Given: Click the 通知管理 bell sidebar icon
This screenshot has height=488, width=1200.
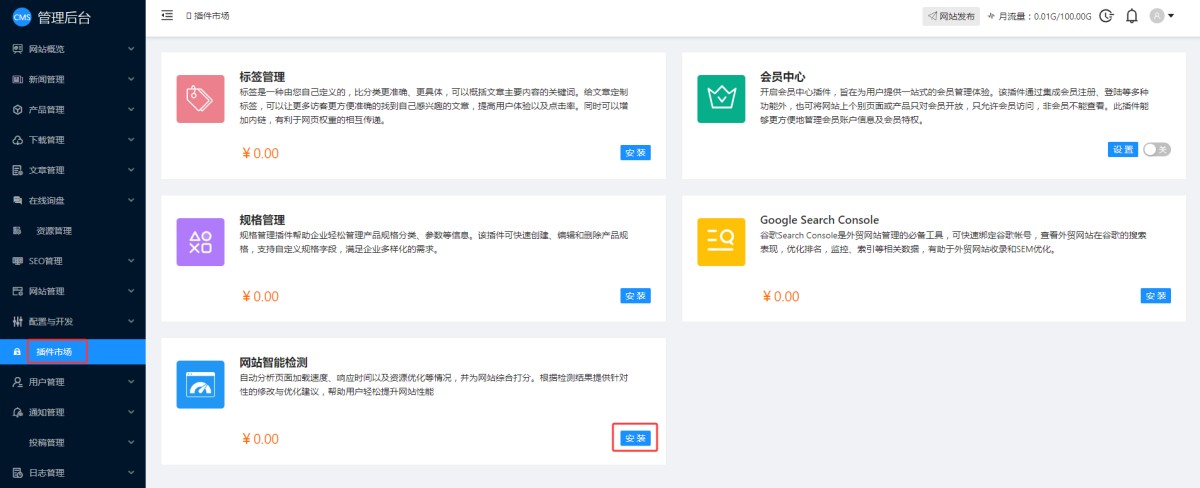Looking at the screenshot, I should pyautogui.click(x=17, y=412).
